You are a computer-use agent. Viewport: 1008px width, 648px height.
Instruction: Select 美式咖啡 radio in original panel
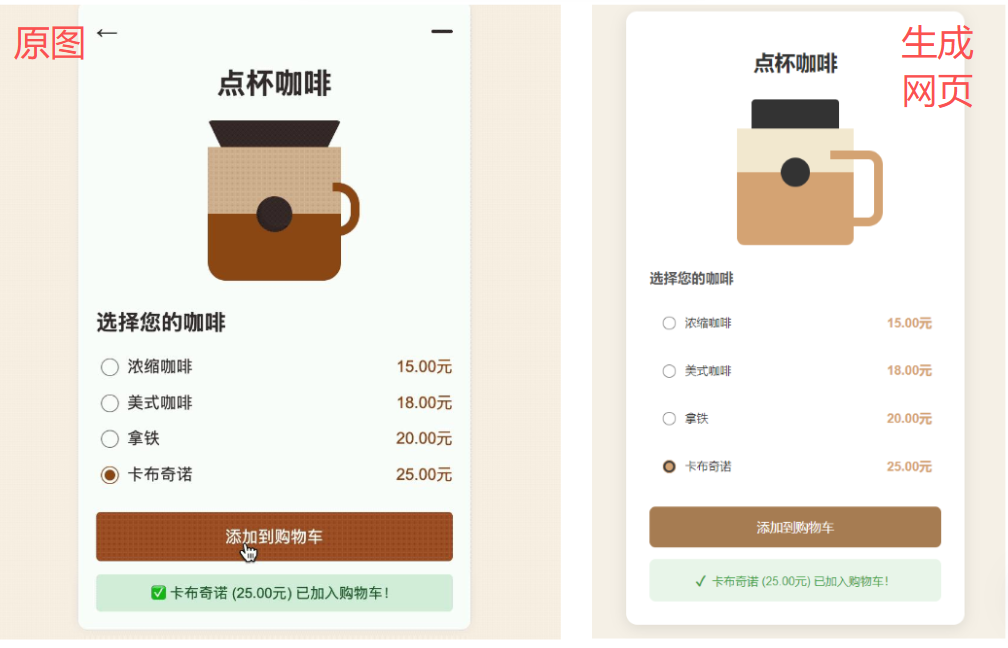pyautogui.click(x=110, y=403)
